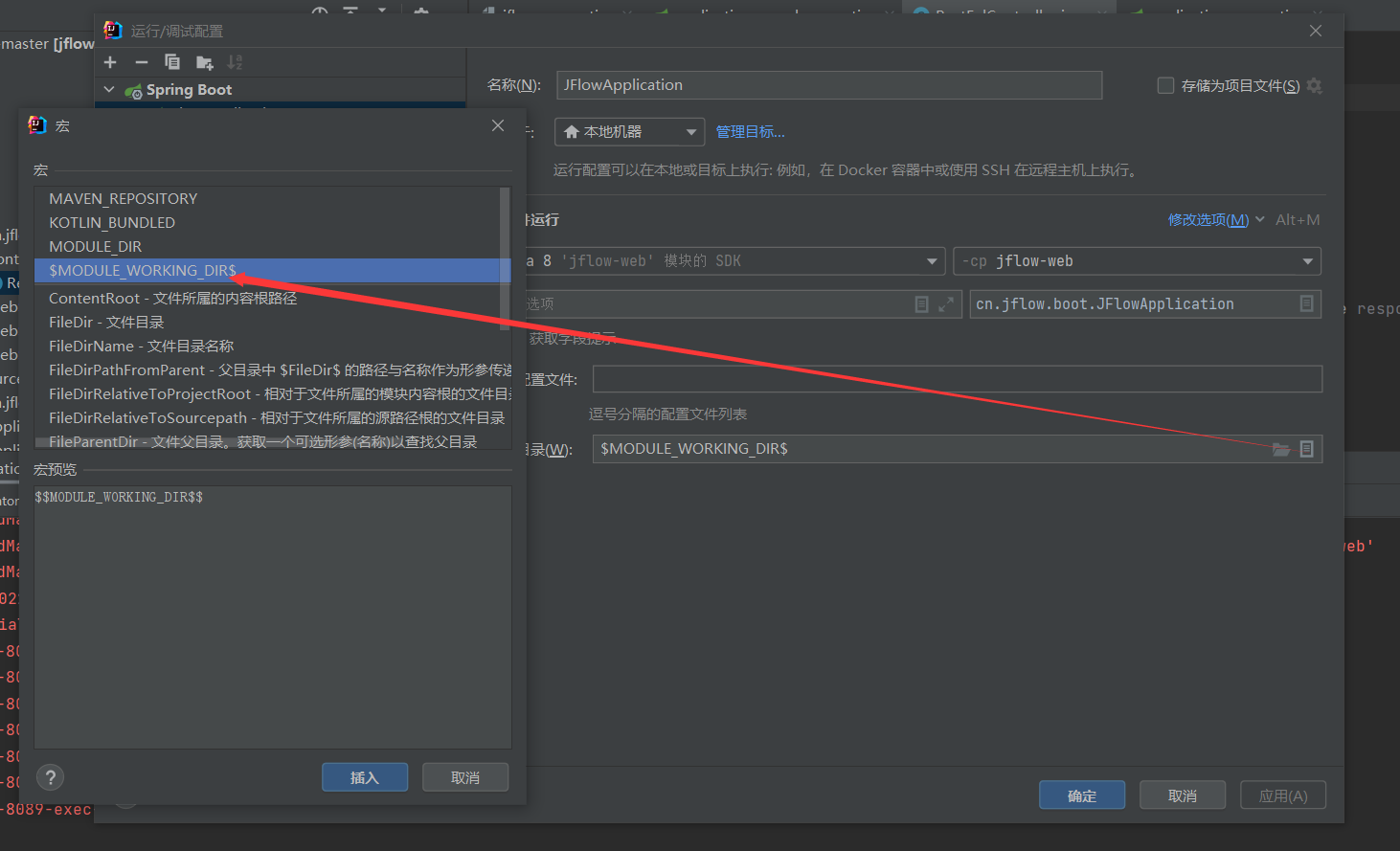Cancel the macro dialog
The image size is (1400, 851).
pyautogui.click(x=465, y=777)
